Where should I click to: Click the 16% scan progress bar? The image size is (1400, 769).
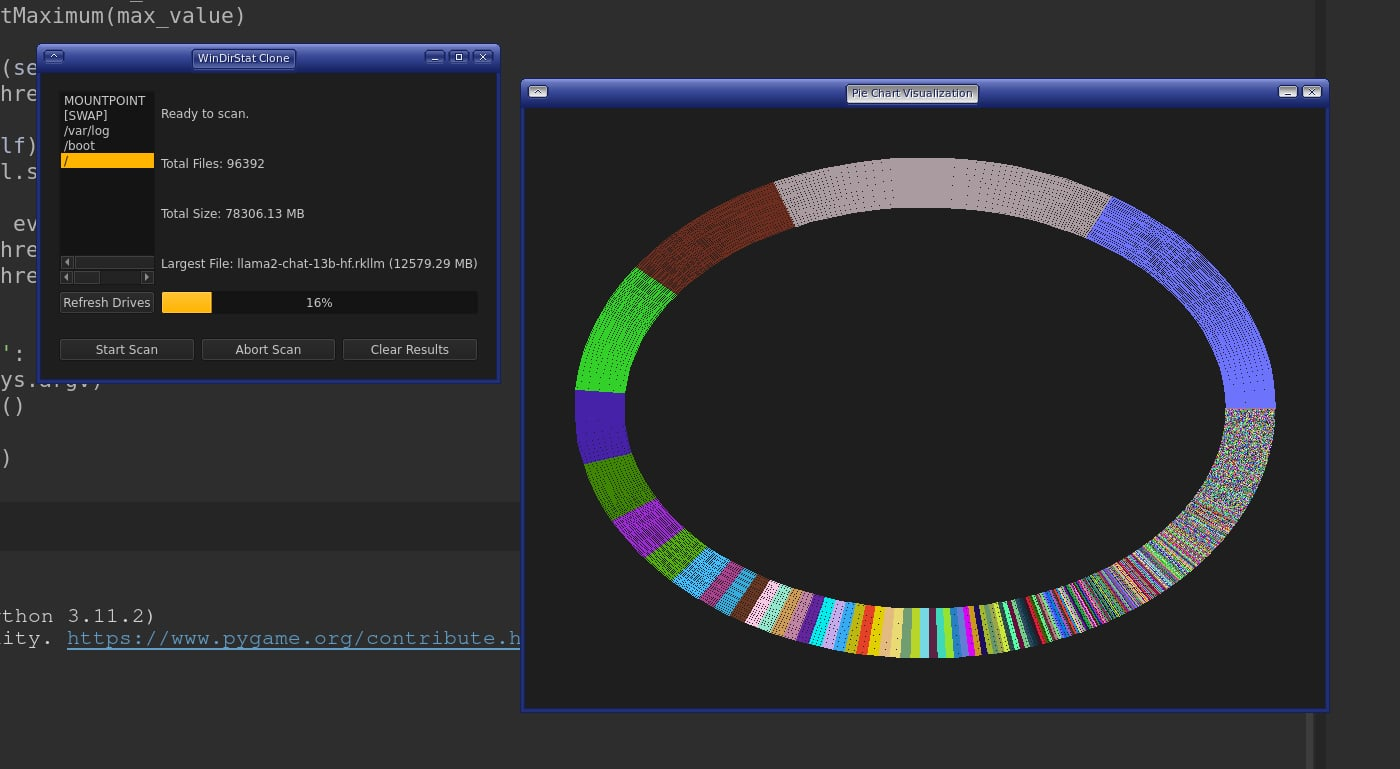point(319,302)
